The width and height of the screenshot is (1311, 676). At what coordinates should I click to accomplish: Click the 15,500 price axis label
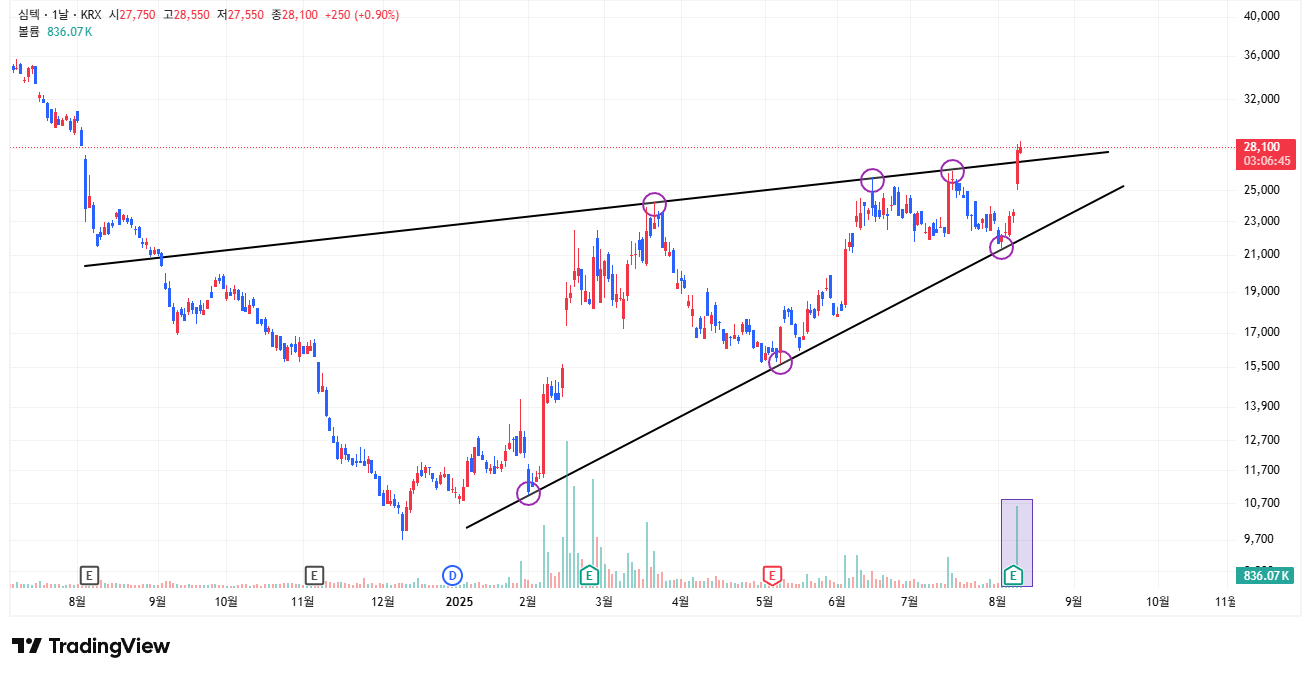pyautogui.click(x=1262, y=366)
